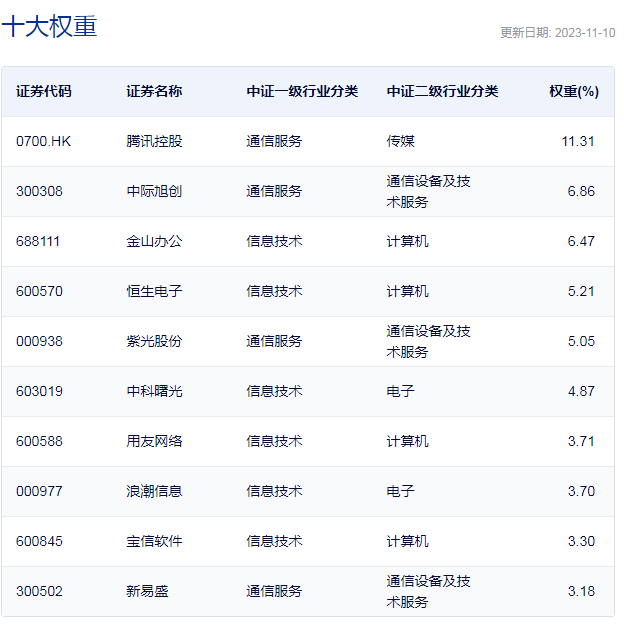Click the 浪潮信息 stock name
The image size is (624, 625).
point(154,491)
